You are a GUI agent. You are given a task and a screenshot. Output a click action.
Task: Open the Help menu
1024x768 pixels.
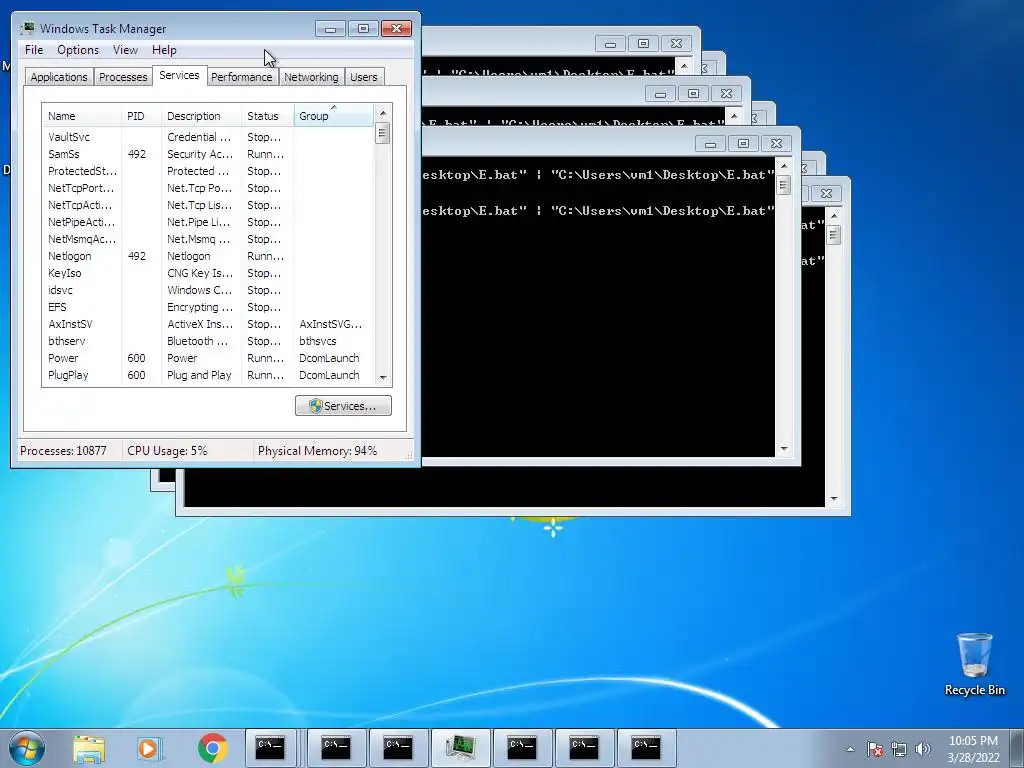pos(164,50)
